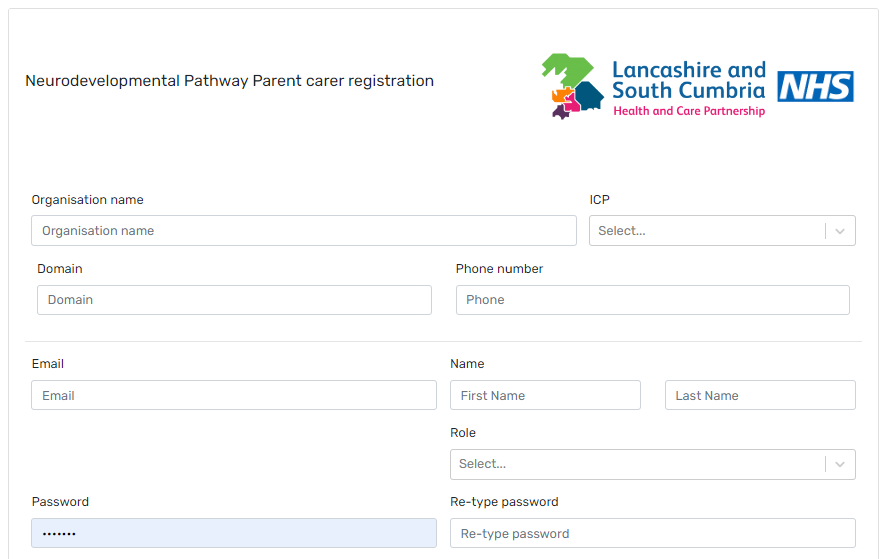The height and width of the screenshot is (559, 885).
Task: Focus the First Name field
Action: (545, 395)
